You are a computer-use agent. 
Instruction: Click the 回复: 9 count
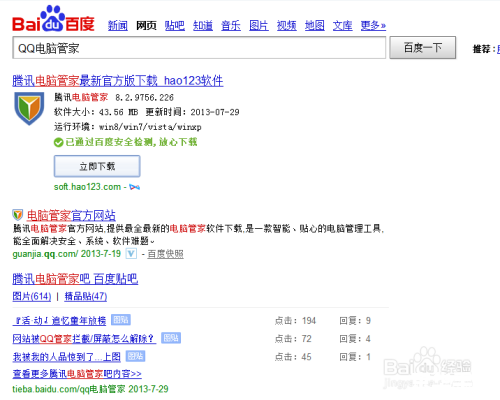(x=355, y=321)
